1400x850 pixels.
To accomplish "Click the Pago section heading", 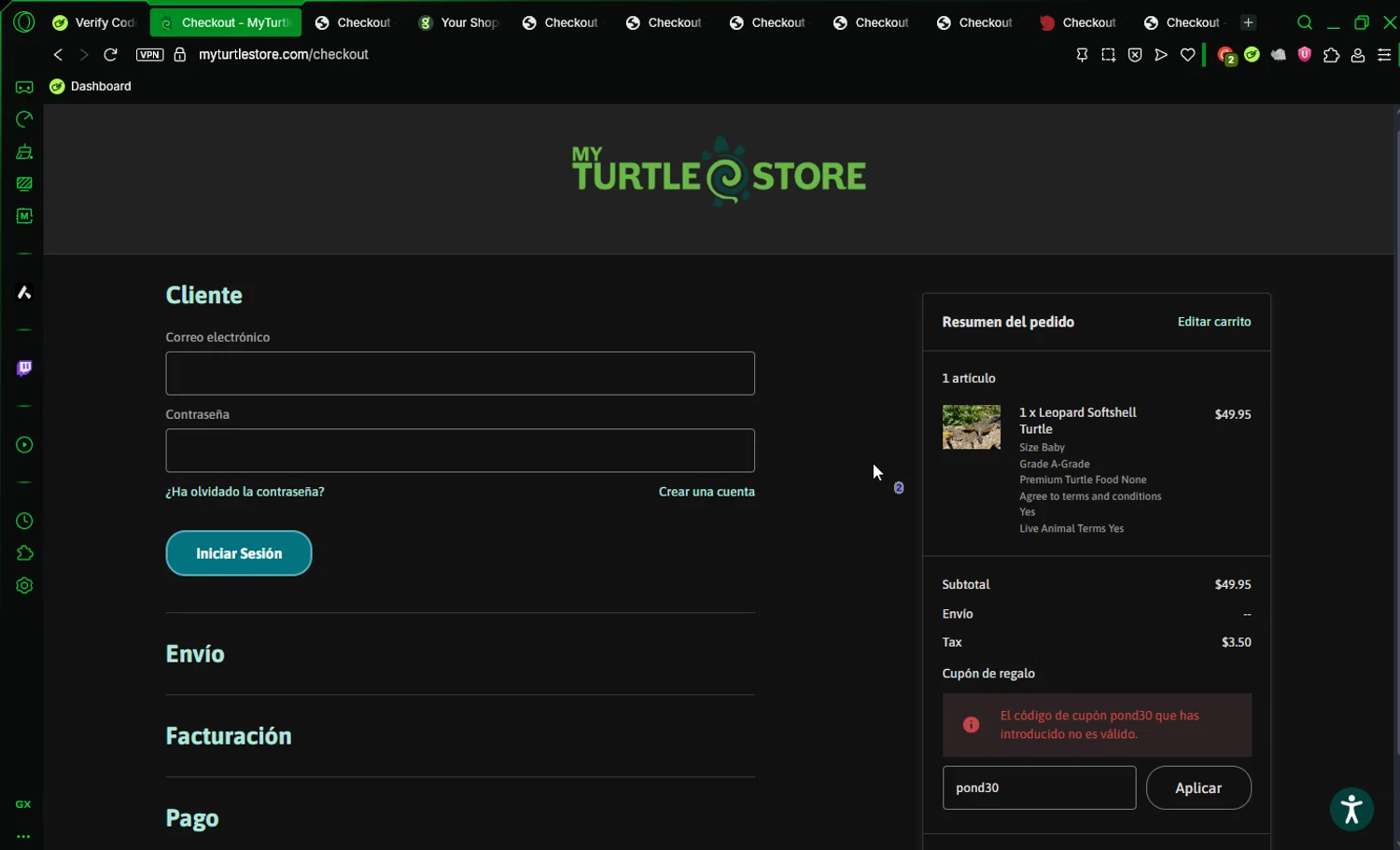I will pyautogui.click(x=192, y=818).
